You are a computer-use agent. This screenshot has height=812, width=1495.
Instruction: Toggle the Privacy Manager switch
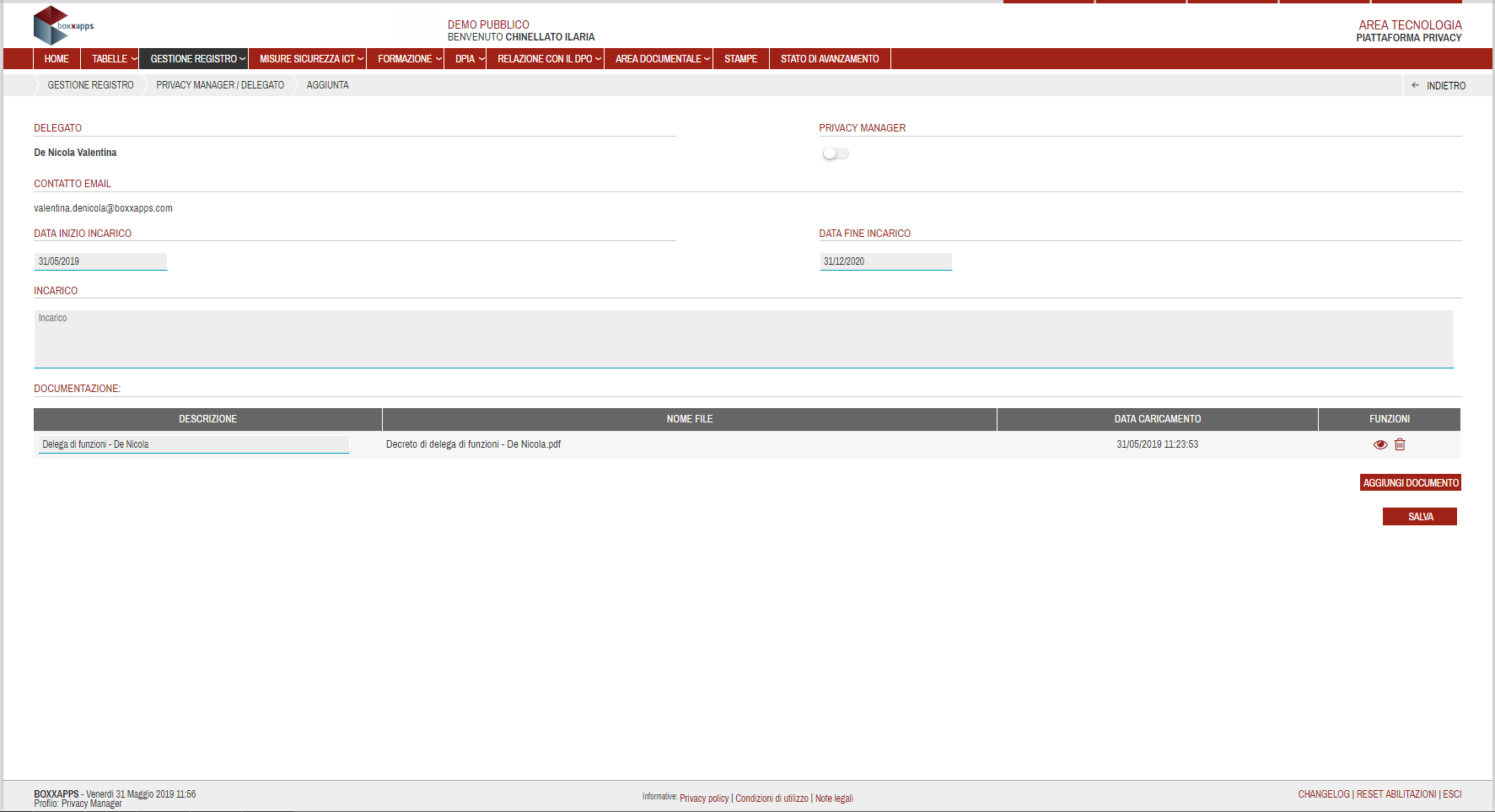coord(836,153)
